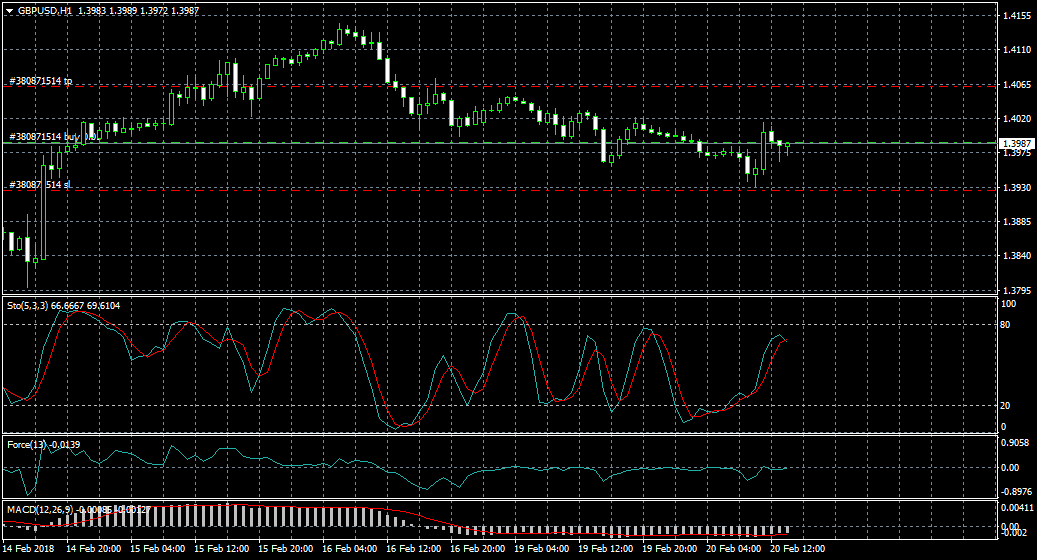
Task: Select the #380871514 buy order label
Action: [44, 136]
